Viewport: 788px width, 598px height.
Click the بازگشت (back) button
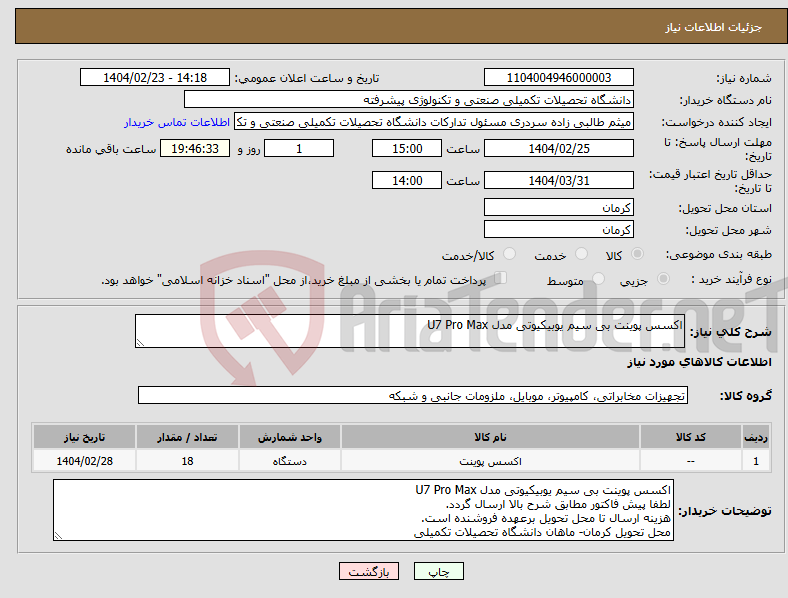[x=369, y=571]
